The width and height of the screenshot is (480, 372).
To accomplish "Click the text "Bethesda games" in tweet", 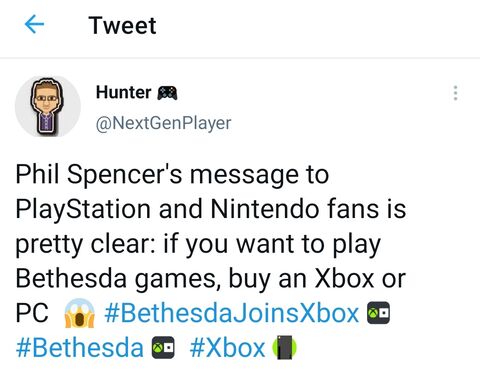I will (x=116, y=279).
